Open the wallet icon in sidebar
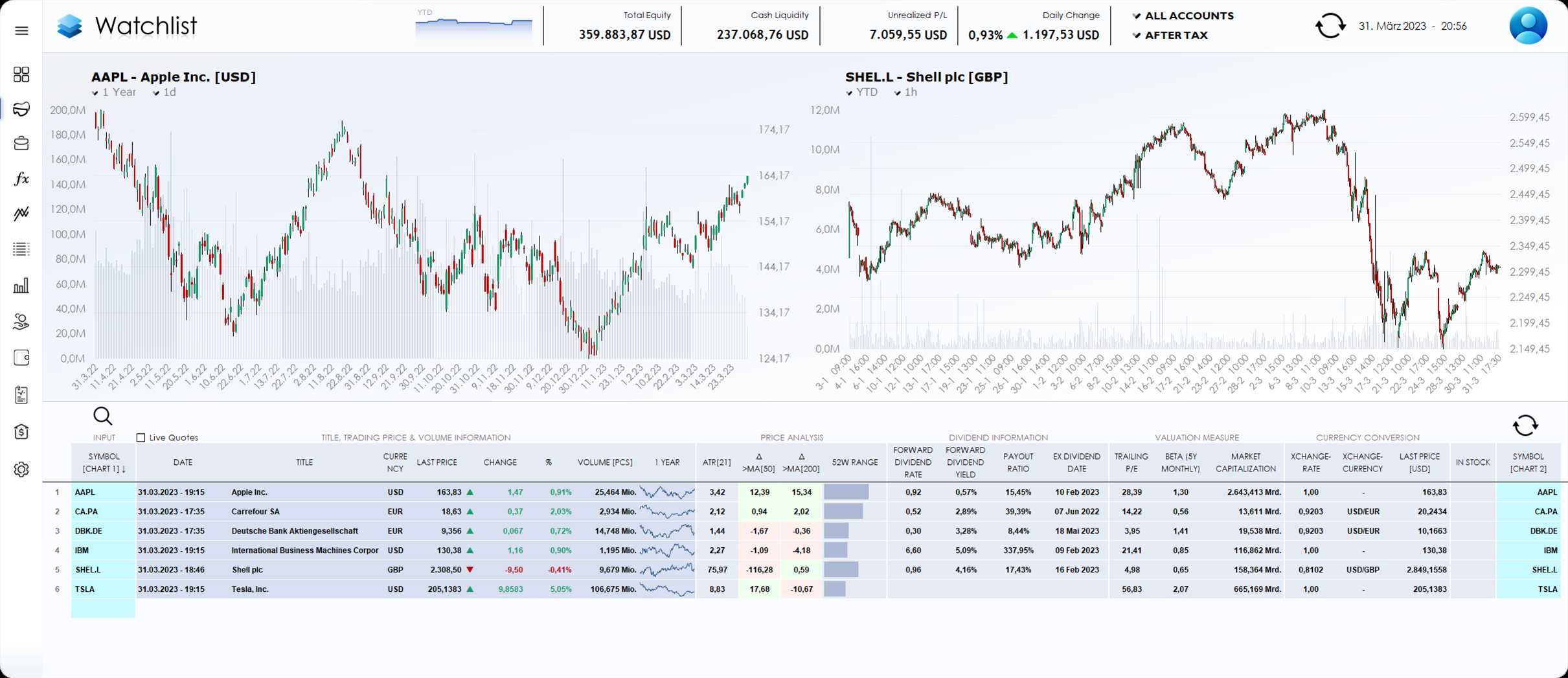 pyautogui.click(x=21, y=357)
